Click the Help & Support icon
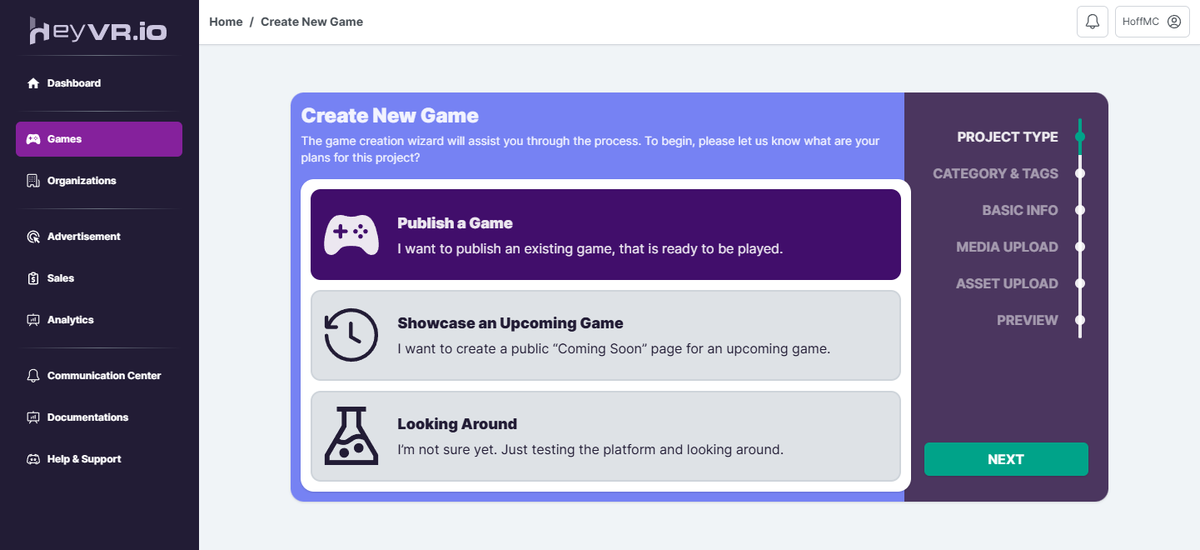 tap(33, 459)
